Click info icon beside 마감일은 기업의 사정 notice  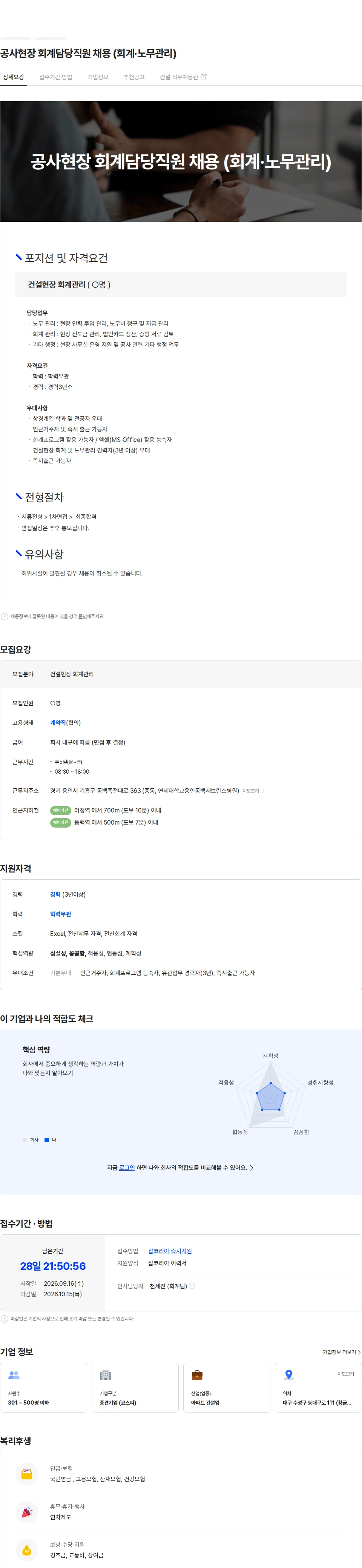tap(4, 1319)
